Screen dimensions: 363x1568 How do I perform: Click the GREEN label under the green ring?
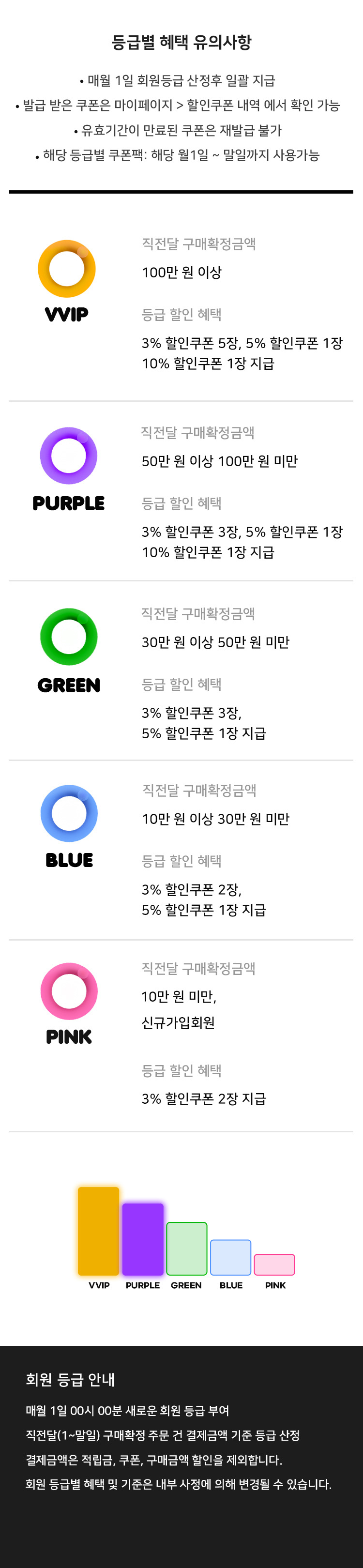click(69, 685)
